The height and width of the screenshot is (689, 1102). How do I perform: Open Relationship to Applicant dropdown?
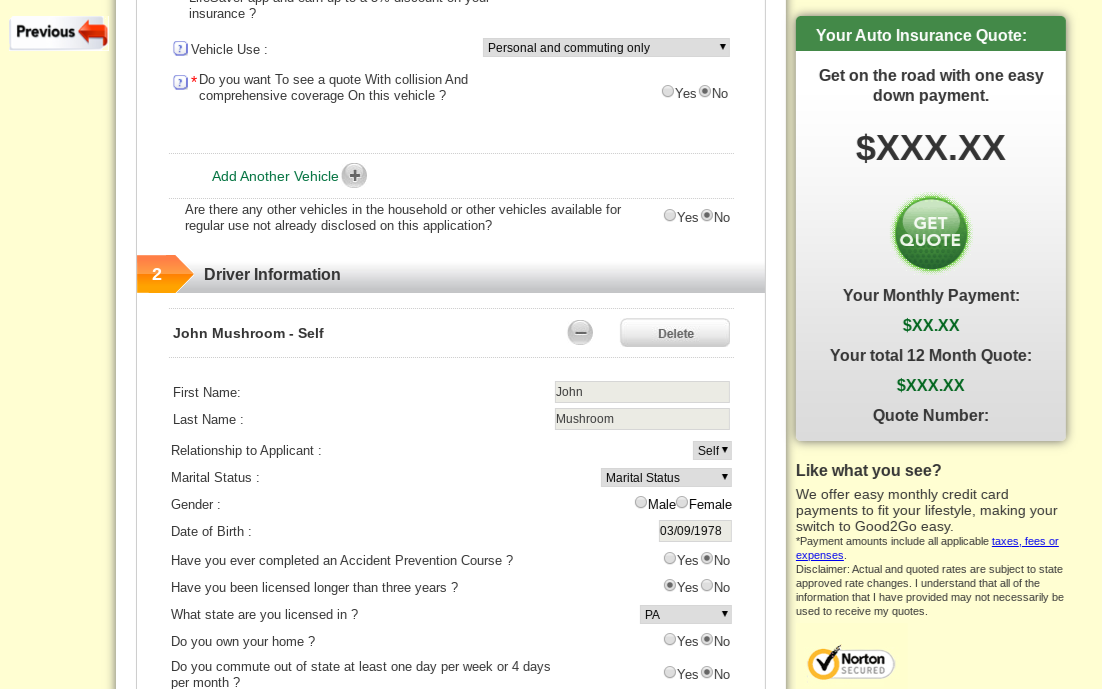click(x=712, y=450)
